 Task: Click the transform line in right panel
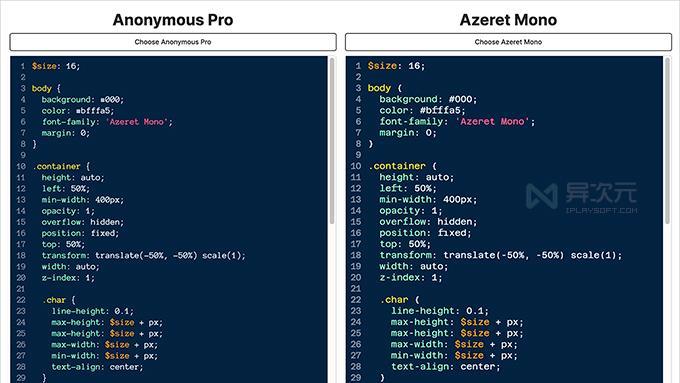[x=500, y=255]
